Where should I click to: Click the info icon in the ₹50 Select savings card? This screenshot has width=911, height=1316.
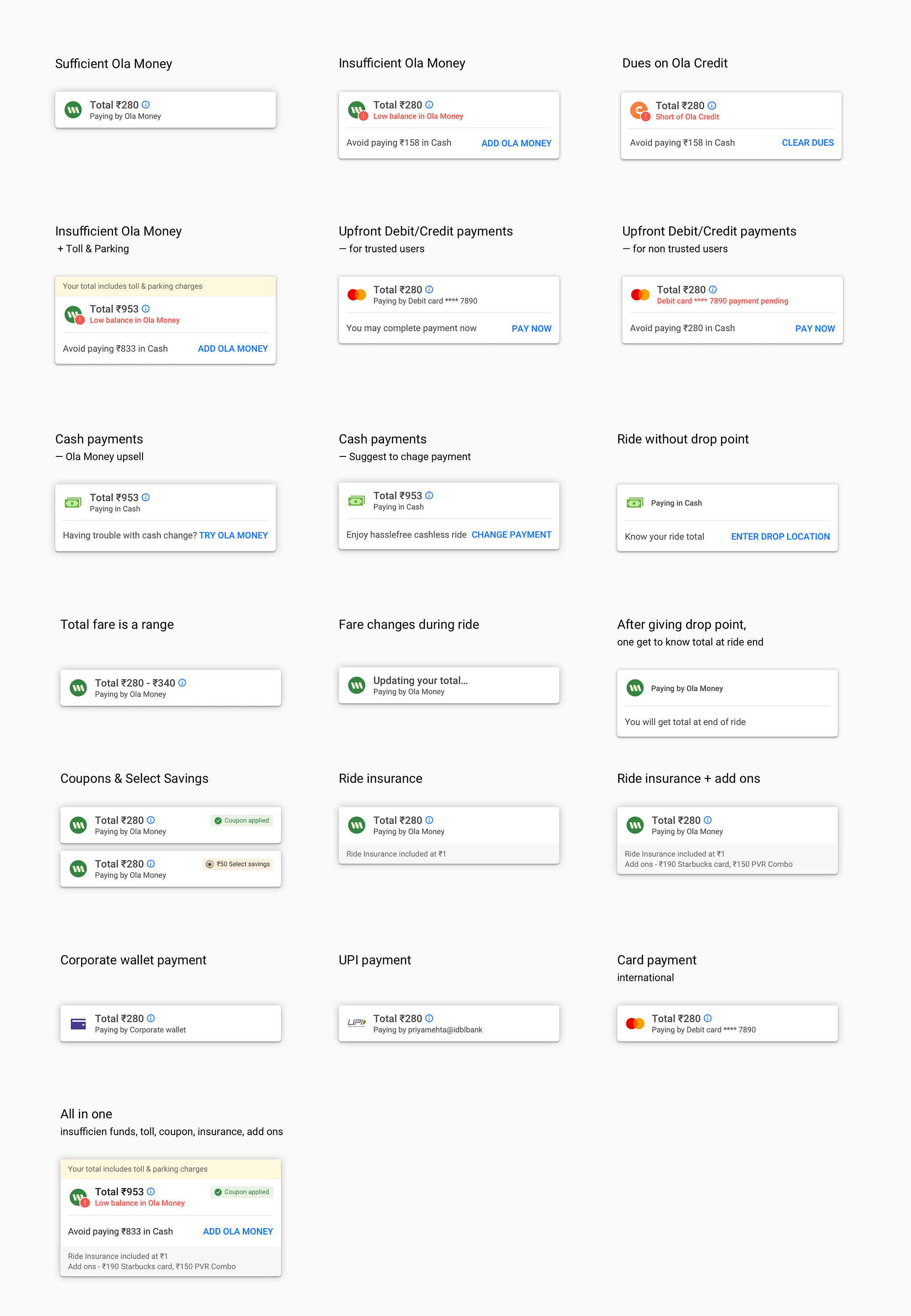click(x=151, y=864)
